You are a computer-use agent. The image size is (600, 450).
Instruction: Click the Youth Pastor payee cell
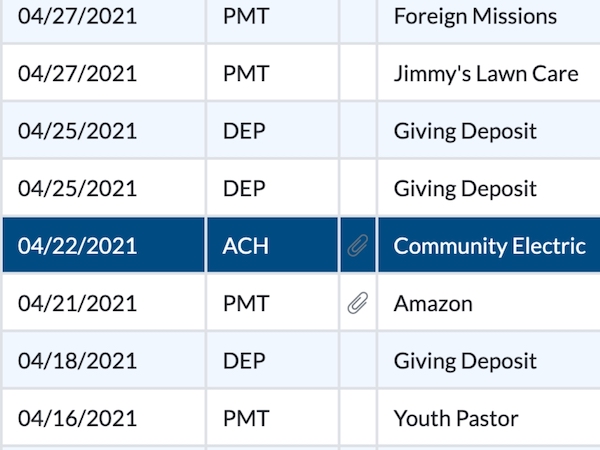tap(456, 419)
